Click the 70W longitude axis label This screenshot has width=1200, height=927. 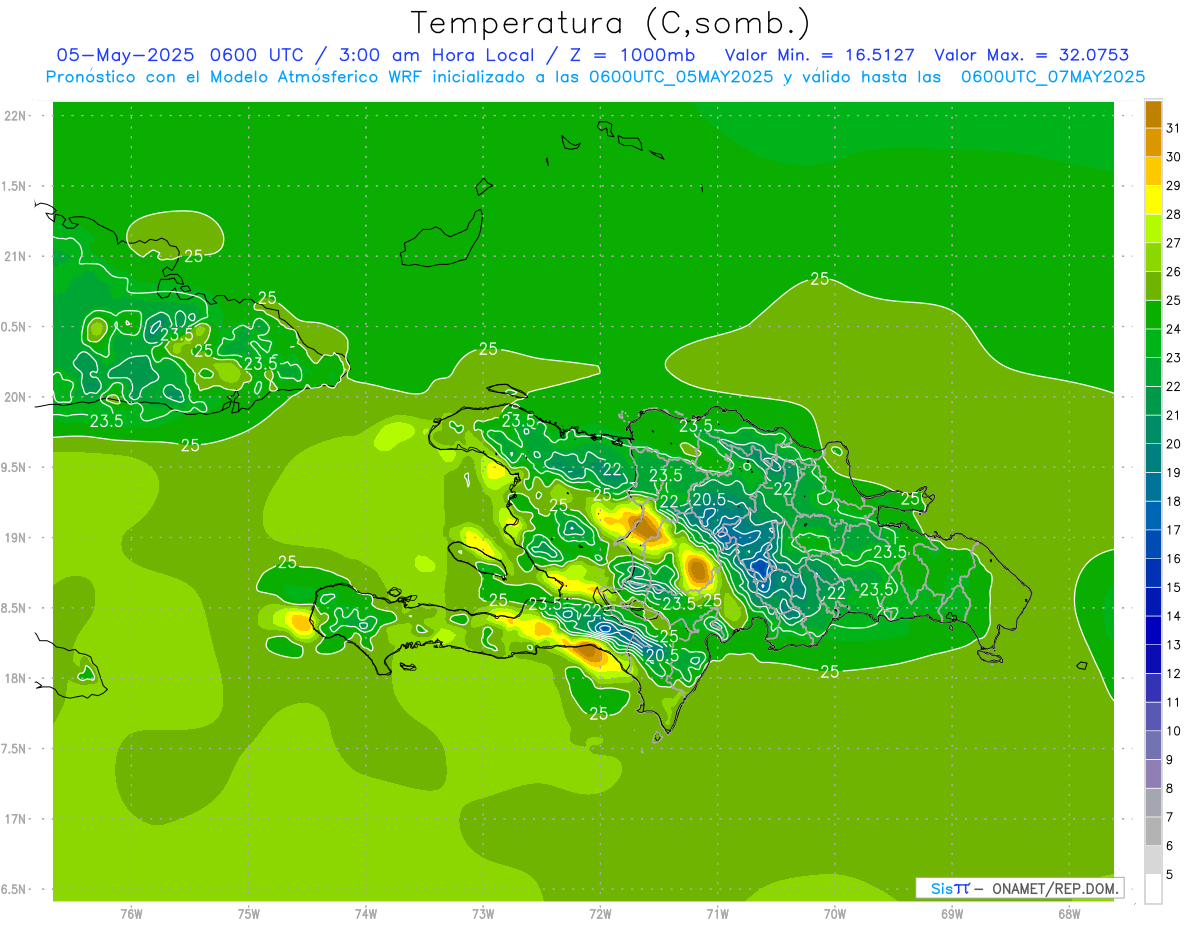[835, 913]
